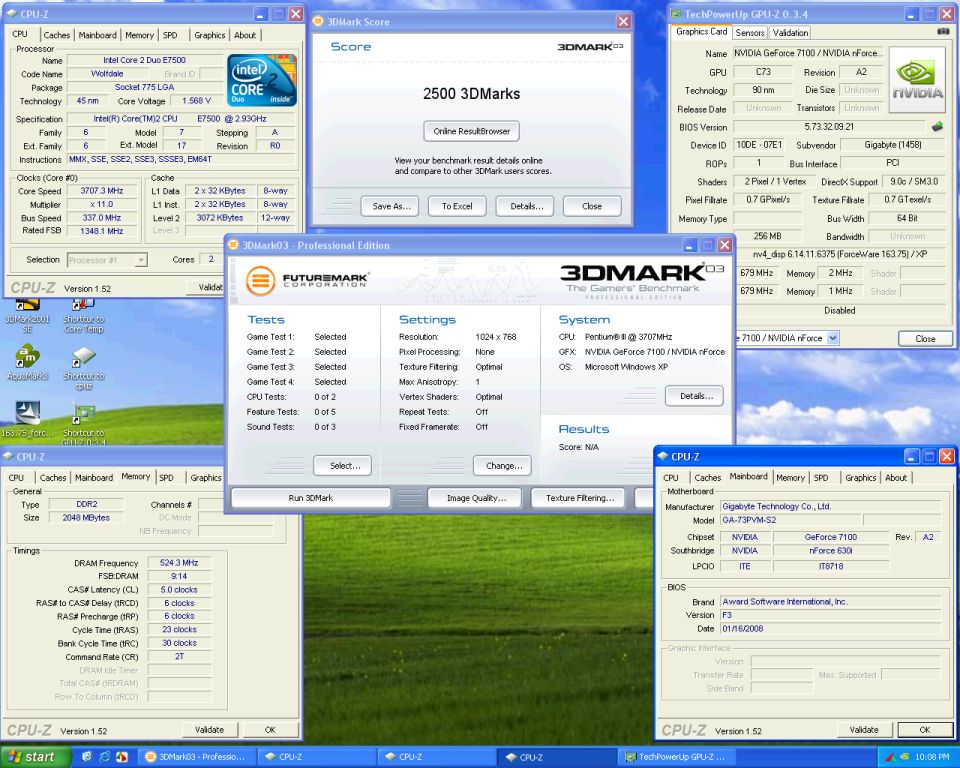Click Validate in the memory CPU-Z window
The image size is (960, 768).
pyautogui.click(x=209, y=730)
